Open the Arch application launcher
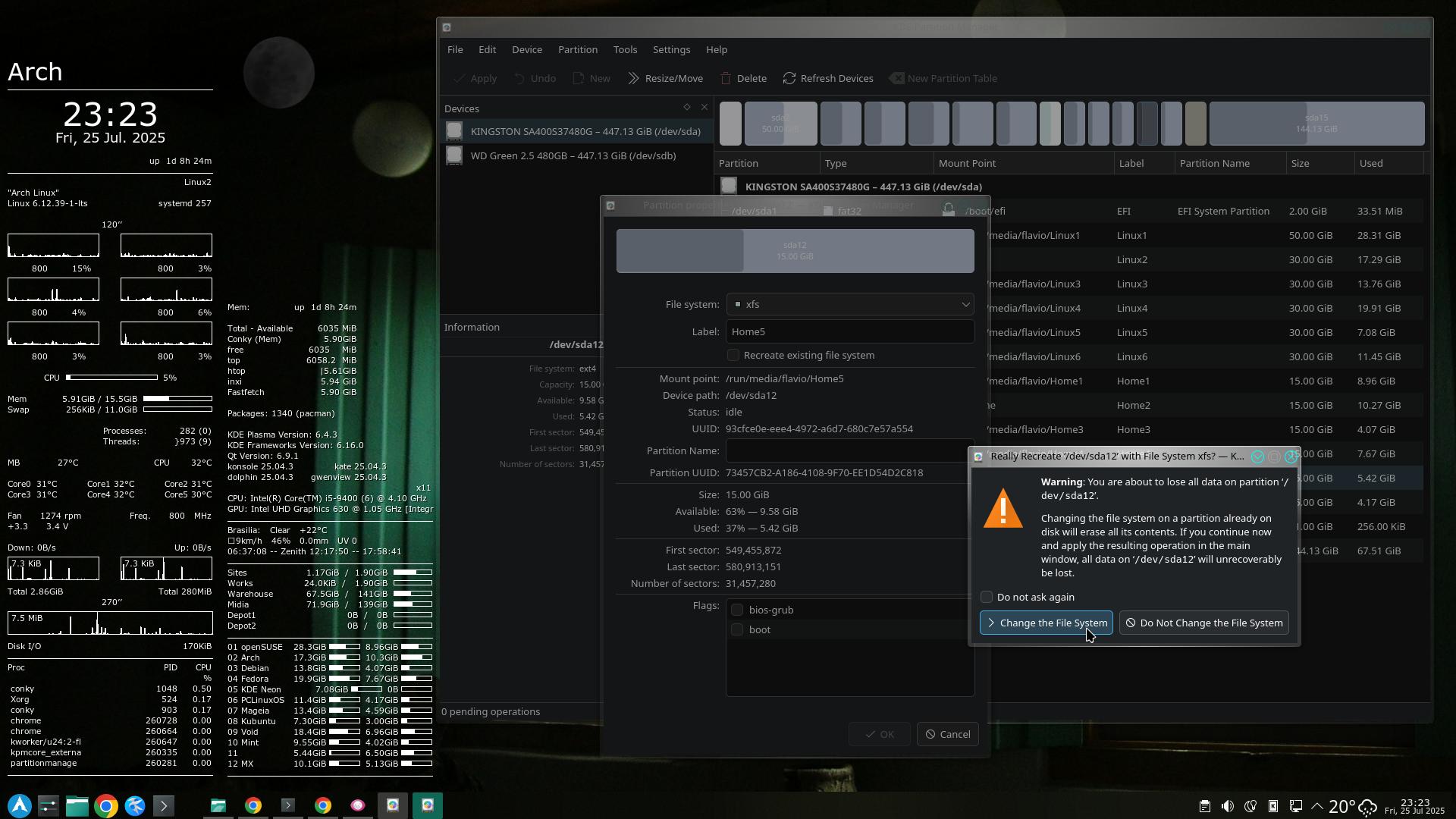Image resolution: width=1456 pixels, height=819 pixels. point(20,805)
